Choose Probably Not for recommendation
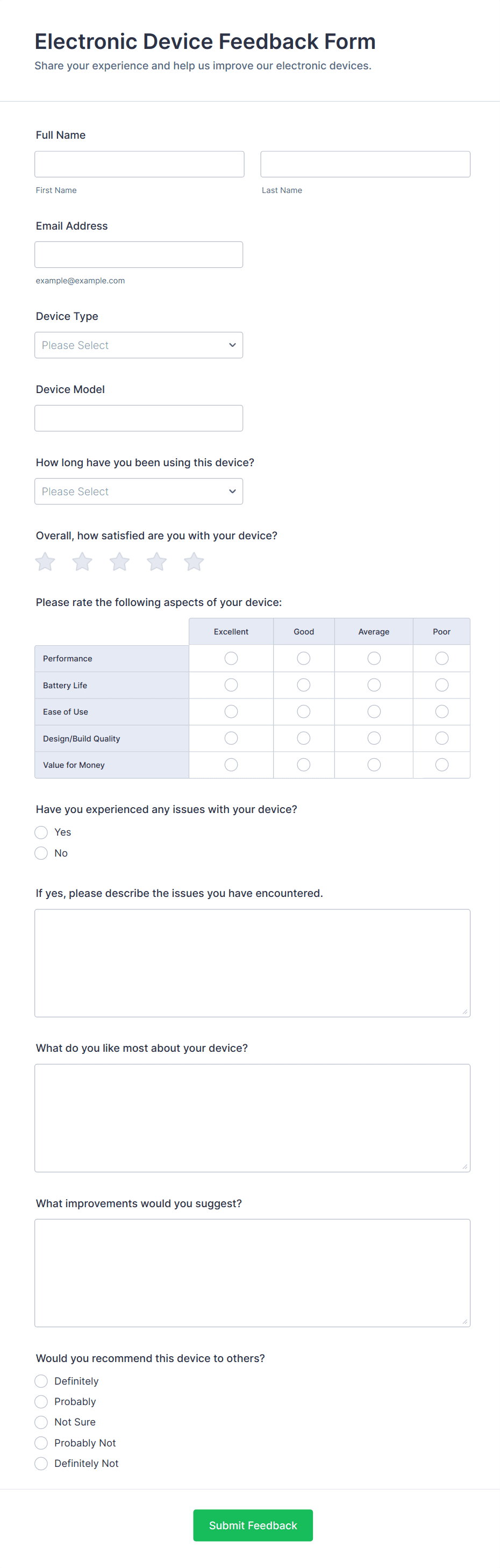The height and width of the screenshot is (1568, 500). pyautogui.click(x=41, y=1443)
